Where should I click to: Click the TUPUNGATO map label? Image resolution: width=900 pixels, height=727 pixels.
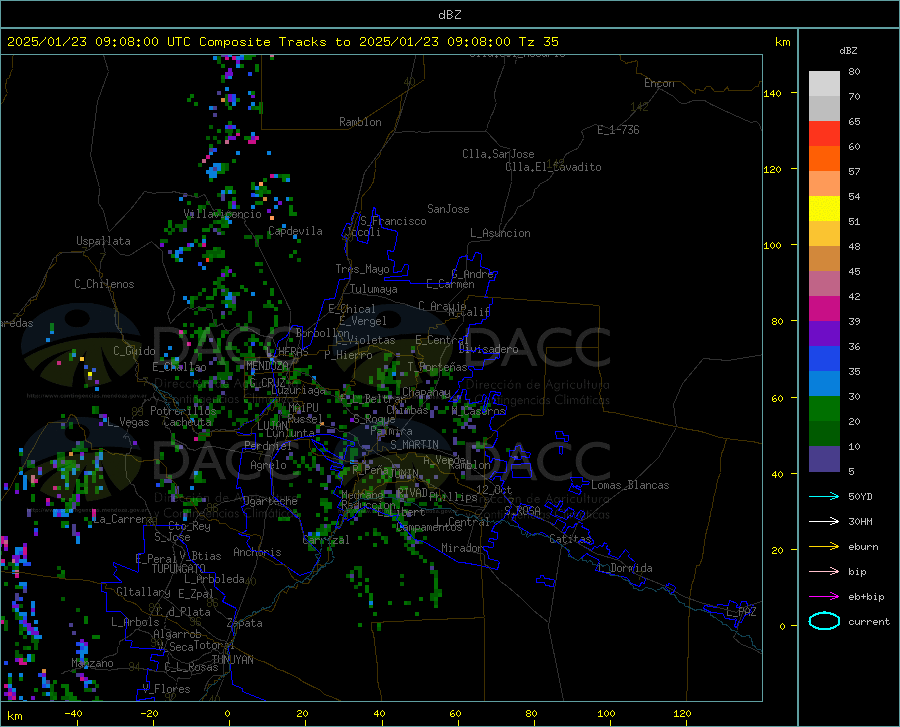[179, 569]
